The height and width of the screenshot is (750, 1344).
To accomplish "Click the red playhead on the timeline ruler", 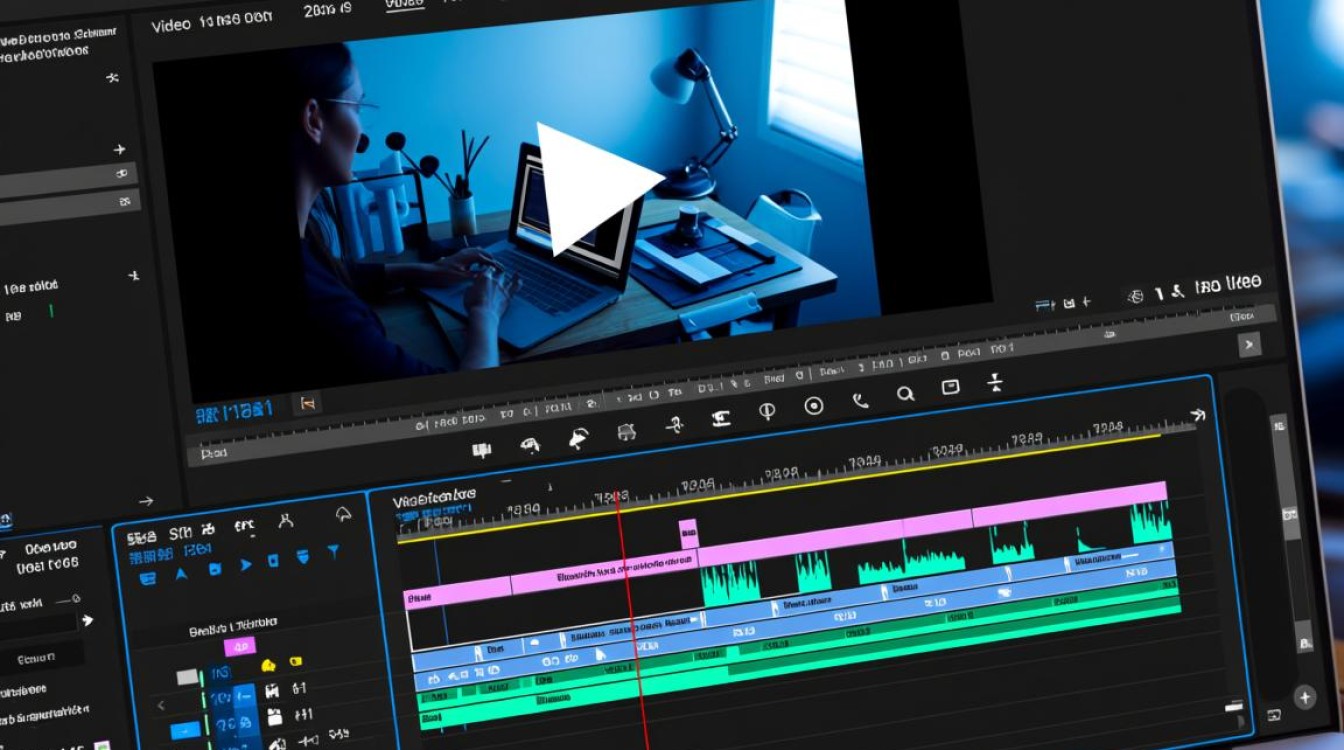I will [619, 497].
